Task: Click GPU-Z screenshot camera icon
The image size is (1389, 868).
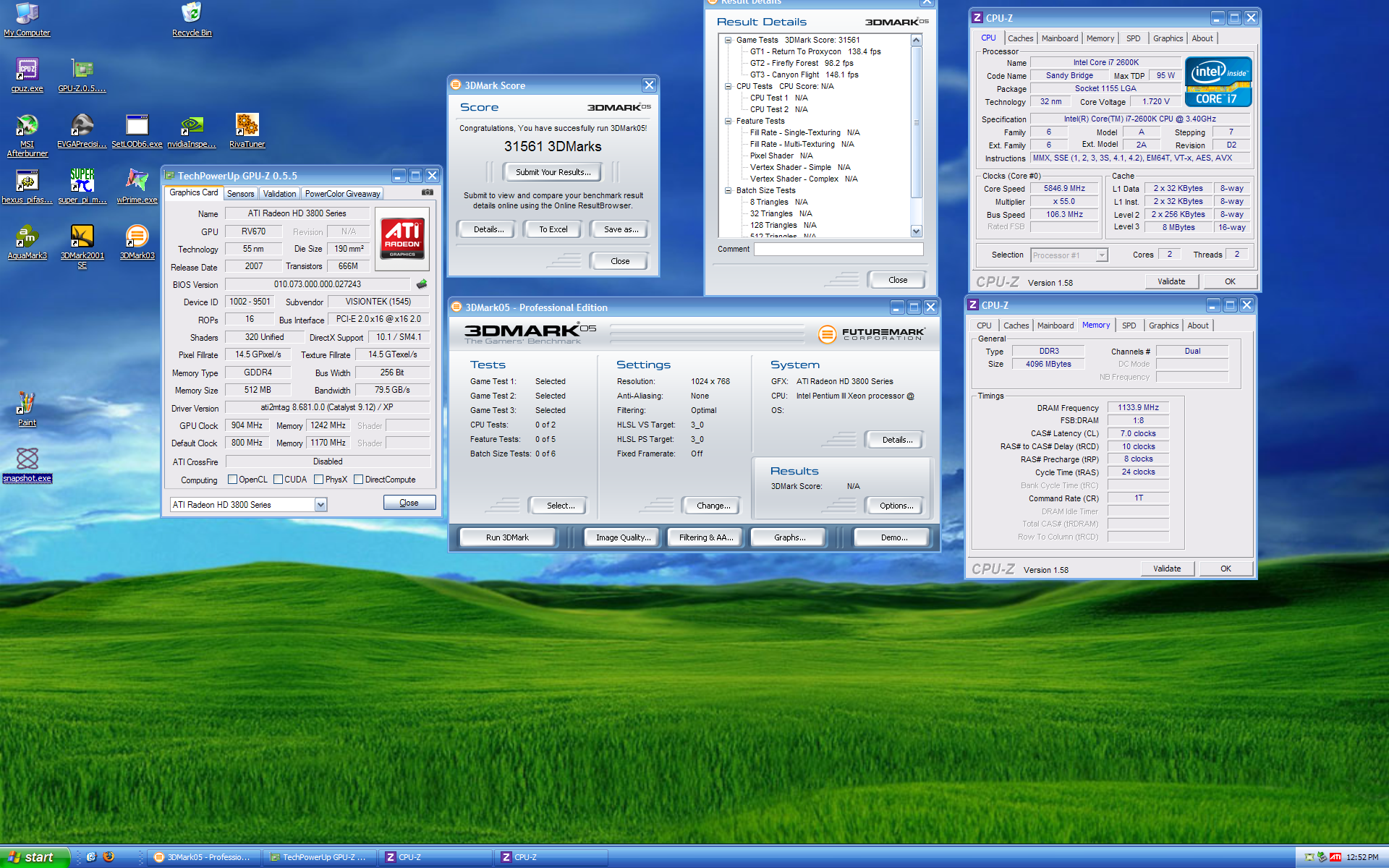Action: [x=428, y=192]
